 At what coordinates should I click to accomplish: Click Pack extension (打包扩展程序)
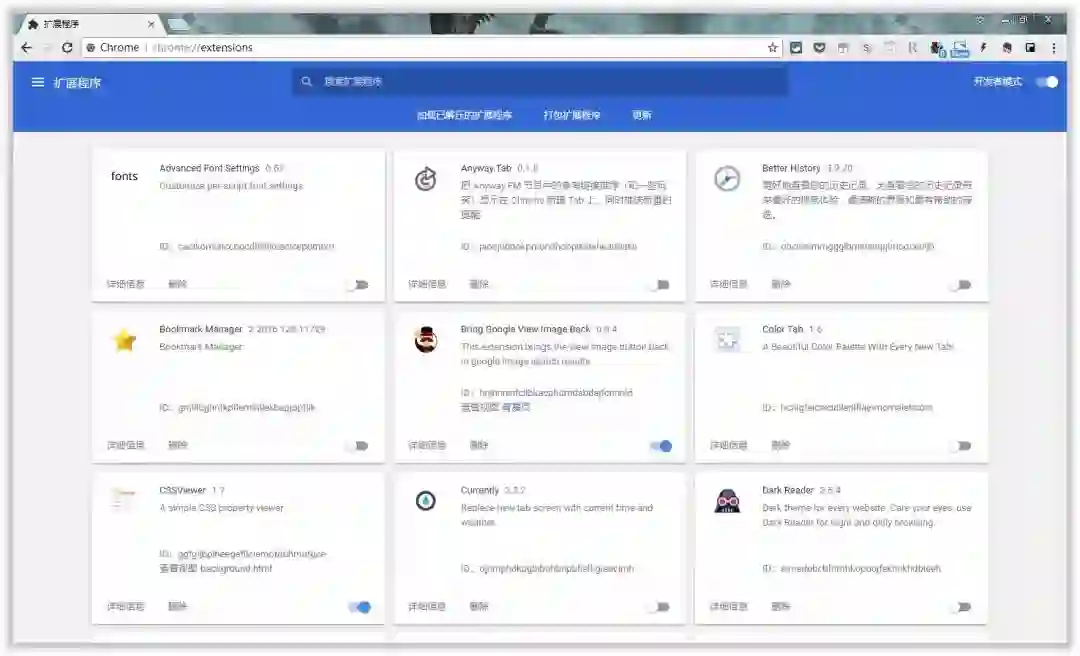pyautogui.click(x=572, y=115)
